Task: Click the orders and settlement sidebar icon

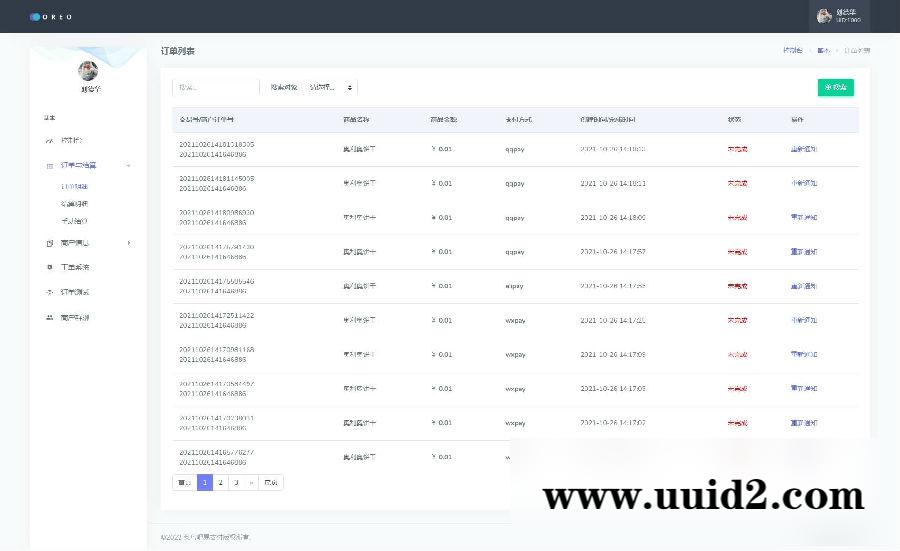Action: 49,166
